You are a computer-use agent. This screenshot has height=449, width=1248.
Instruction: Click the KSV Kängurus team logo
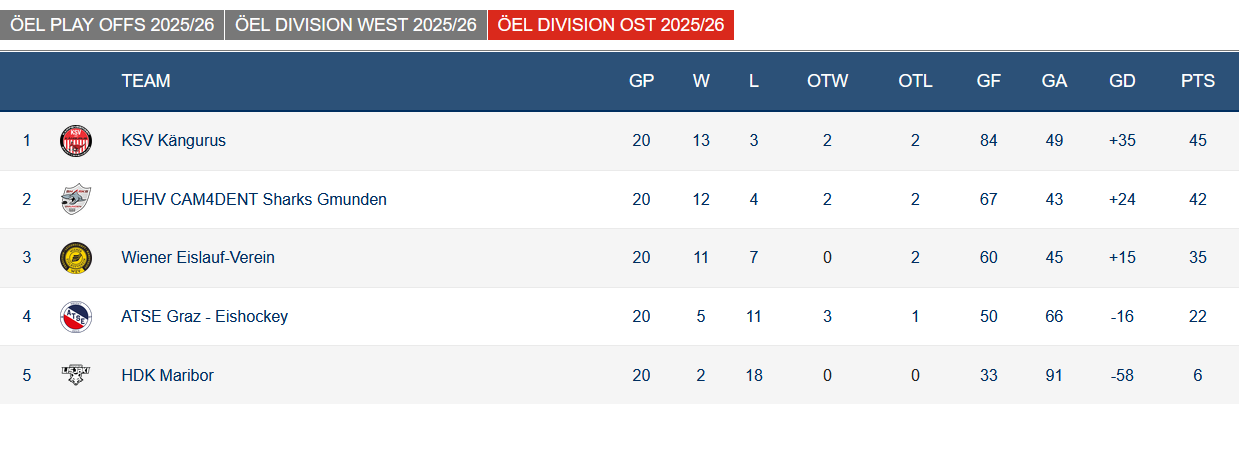[x=76, y=141]
